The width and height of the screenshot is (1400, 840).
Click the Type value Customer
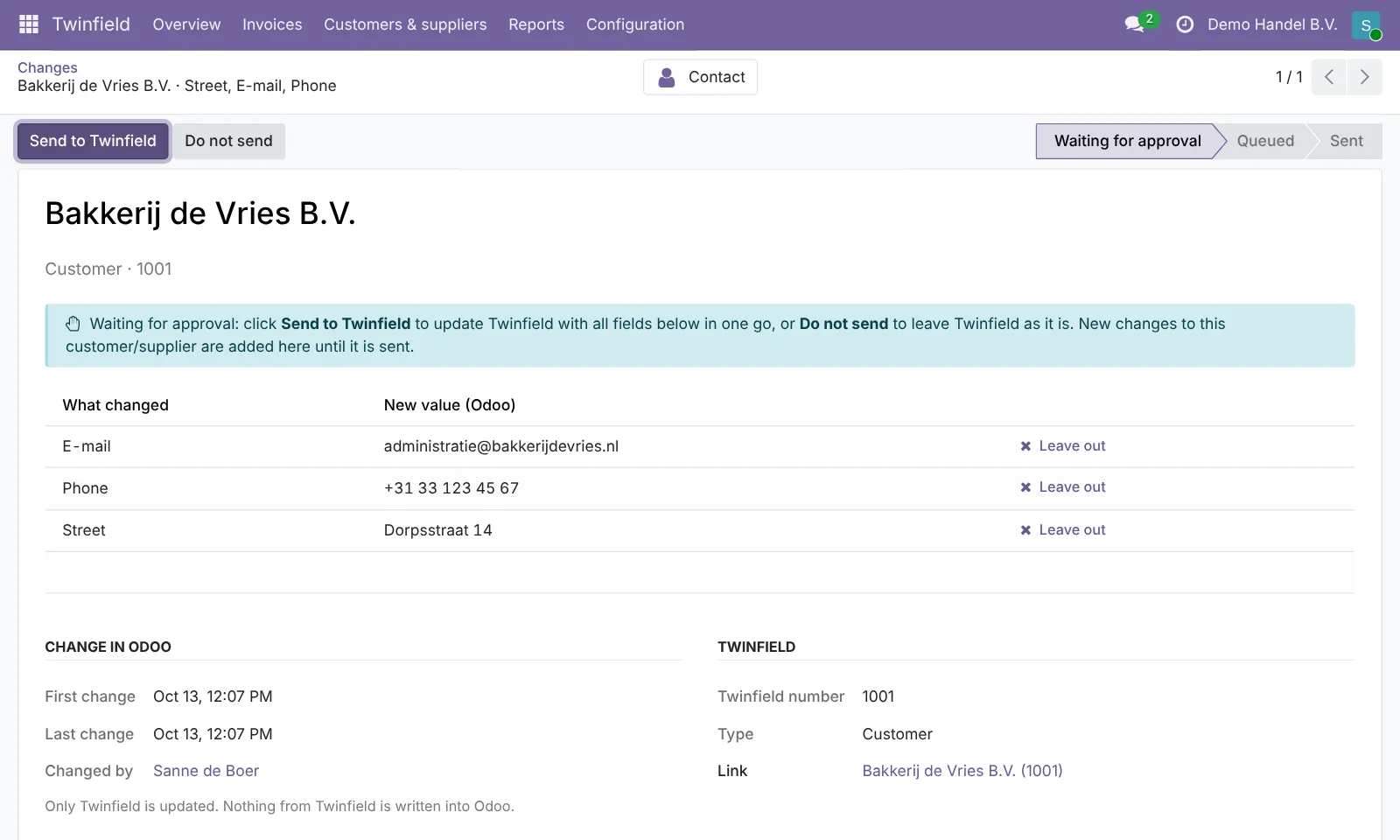[x=897, y=734]
